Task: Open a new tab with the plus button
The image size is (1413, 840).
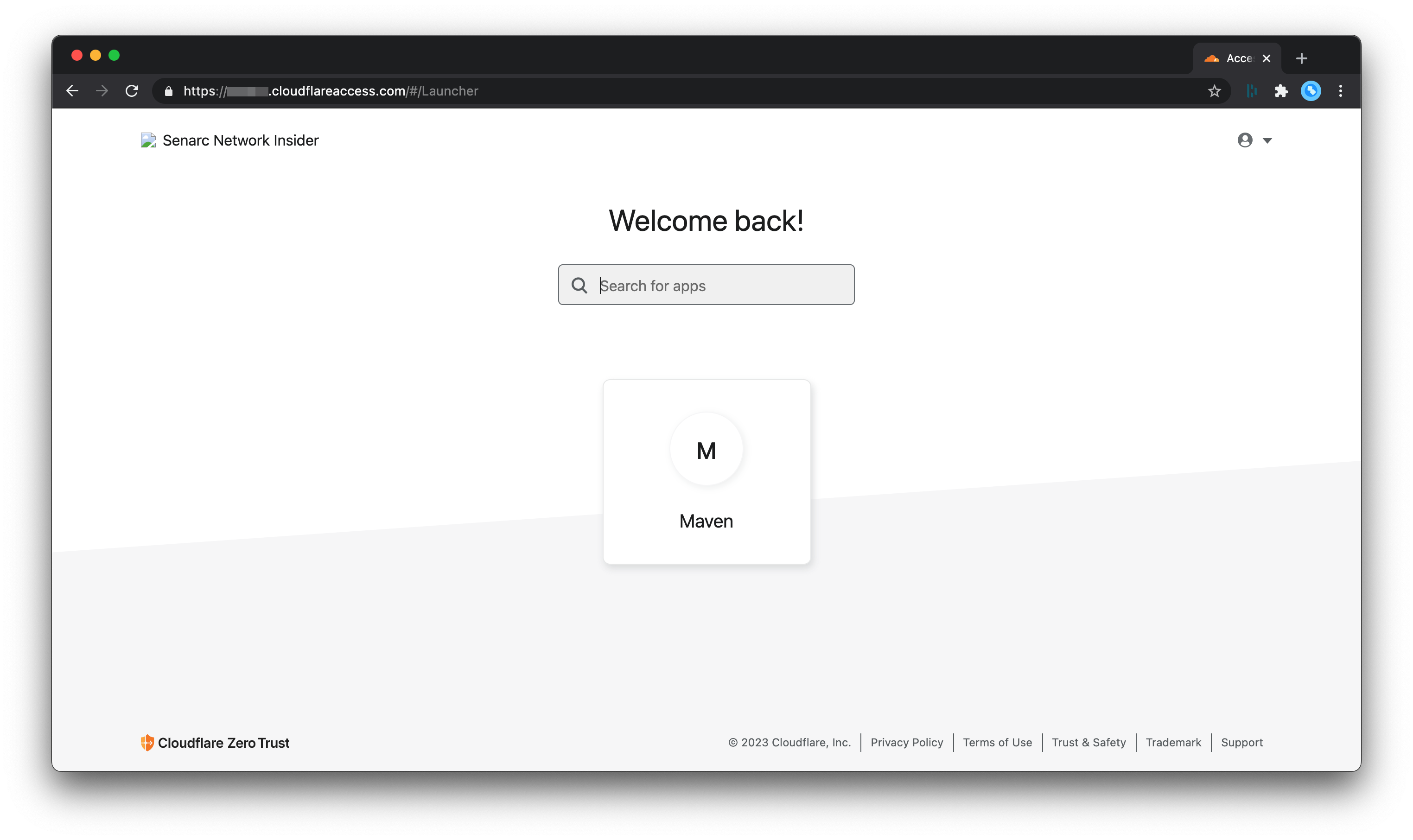Action: click(1302, 58)
